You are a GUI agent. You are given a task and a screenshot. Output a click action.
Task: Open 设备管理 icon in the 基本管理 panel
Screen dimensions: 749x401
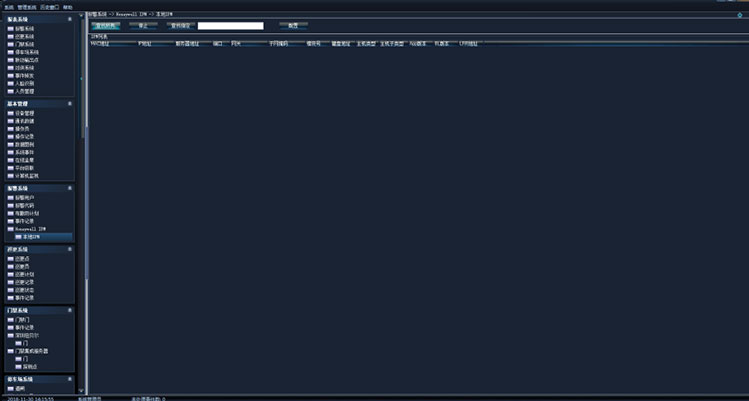[10, 113]
